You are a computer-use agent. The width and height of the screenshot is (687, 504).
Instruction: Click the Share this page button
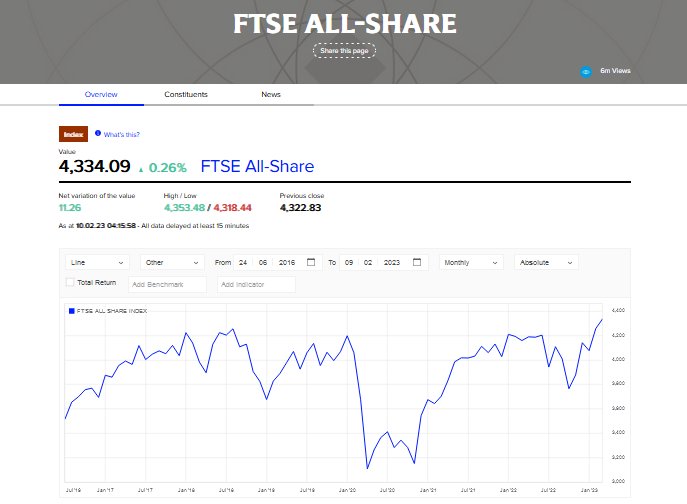[x=344, y=51]
